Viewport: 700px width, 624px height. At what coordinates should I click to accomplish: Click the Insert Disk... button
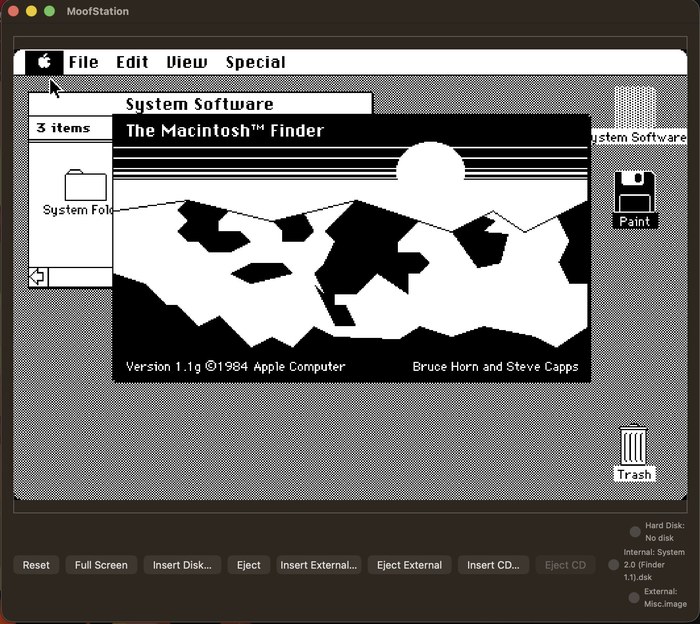click(182, 565)
